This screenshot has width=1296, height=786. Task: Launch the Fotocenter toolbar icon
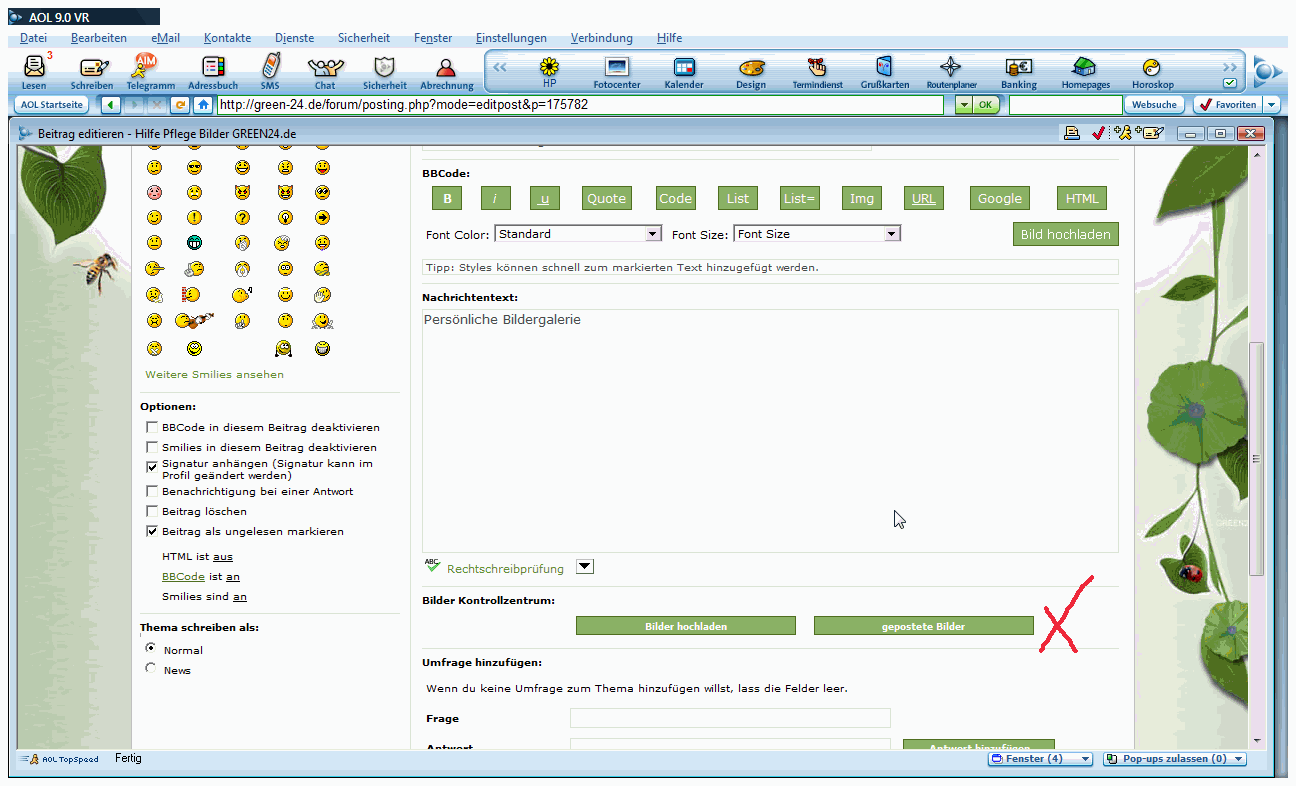pos(617,68)
